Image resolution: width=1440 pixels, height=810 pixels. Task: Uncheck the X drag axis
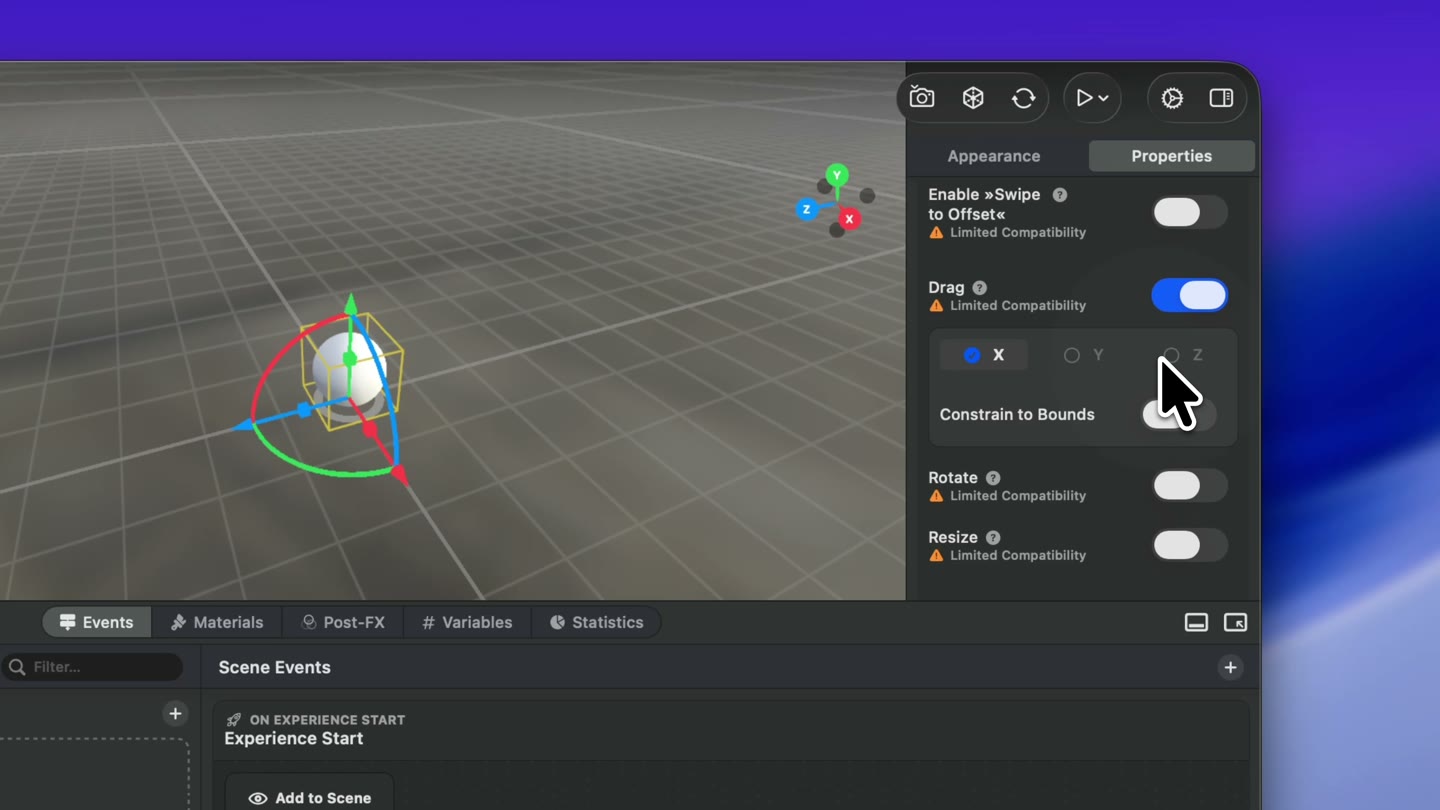[x=984, y=355]
